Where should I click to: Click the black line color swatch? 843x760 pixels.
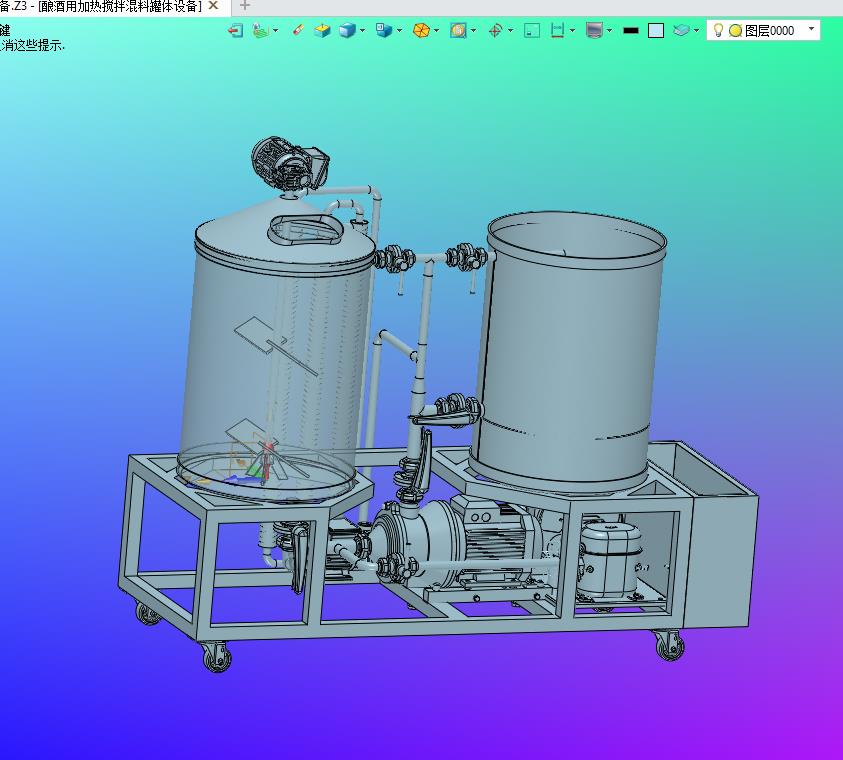pyautogui.click(x=630, y=30)
